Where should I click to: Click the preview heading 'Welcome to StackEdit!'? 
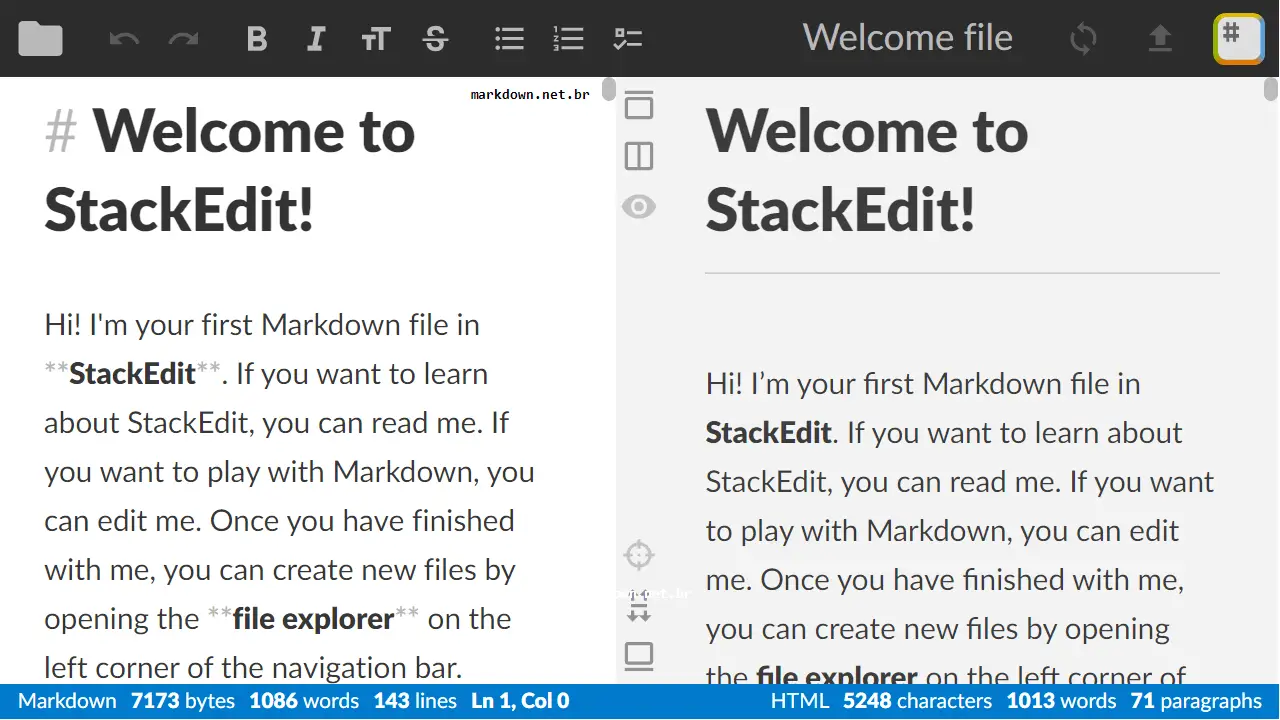(867, 169)
